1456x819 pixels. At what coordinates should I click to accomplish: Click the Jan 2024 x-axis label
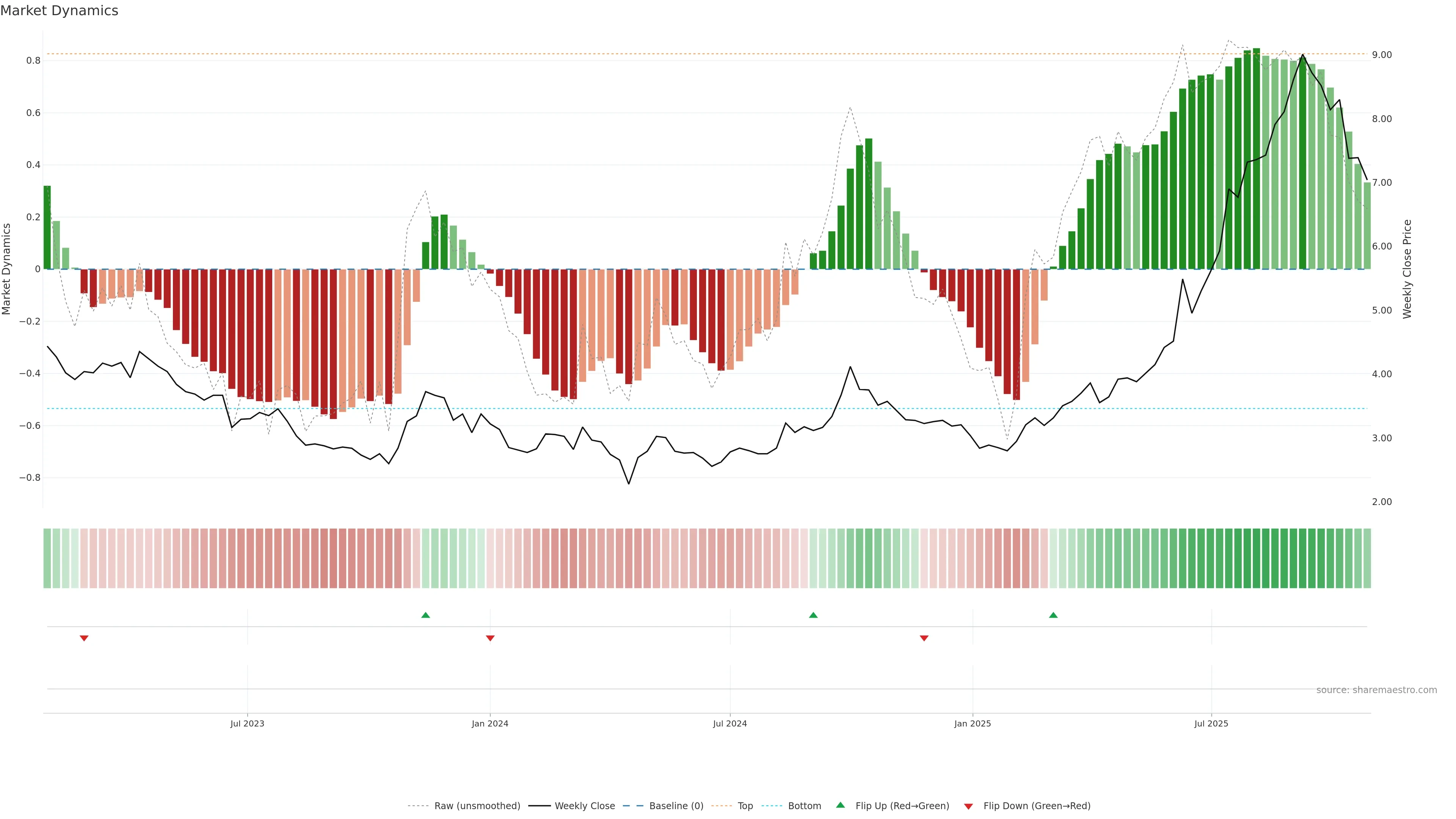click(490, 723)
